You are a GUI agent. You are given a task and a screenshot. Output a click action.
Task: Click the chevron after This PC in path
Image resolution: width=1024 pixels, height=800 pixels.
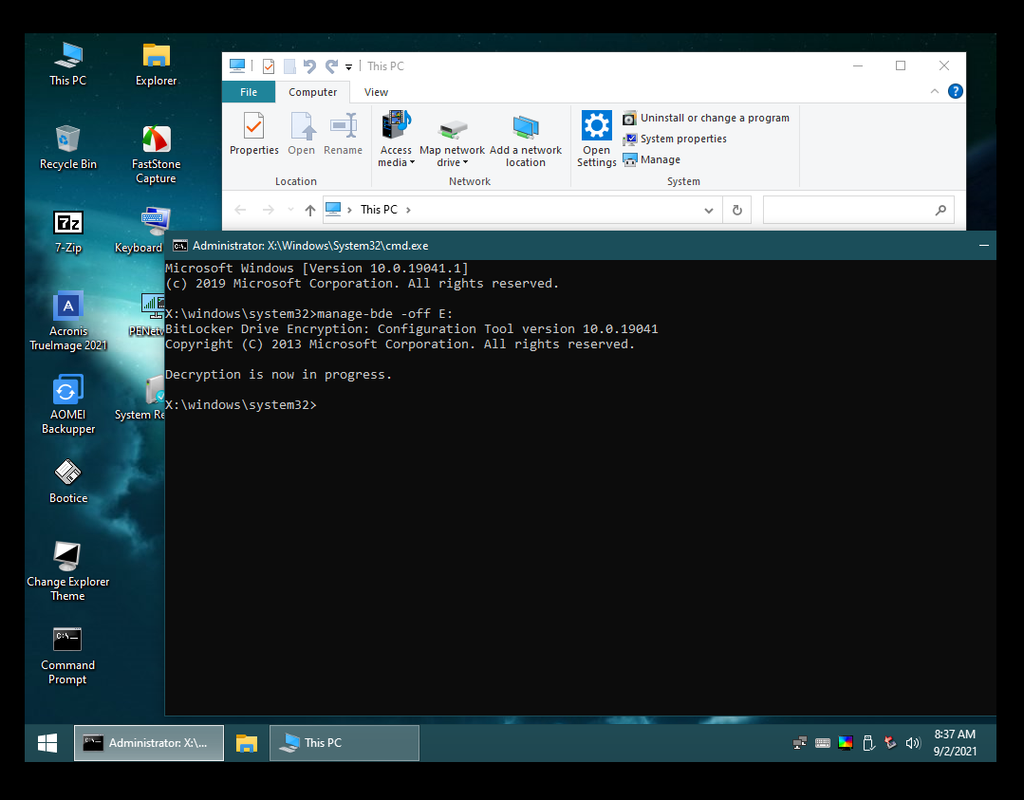click(409, 210)
